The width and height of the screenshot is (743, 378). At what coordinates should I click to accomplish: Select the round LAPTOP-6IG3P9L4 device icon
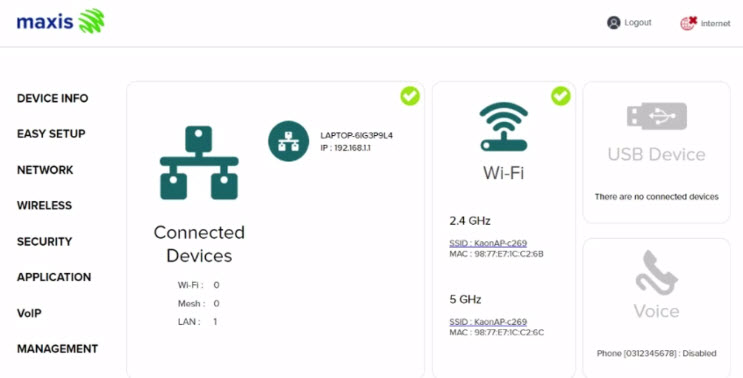click(x=289, y=141)
